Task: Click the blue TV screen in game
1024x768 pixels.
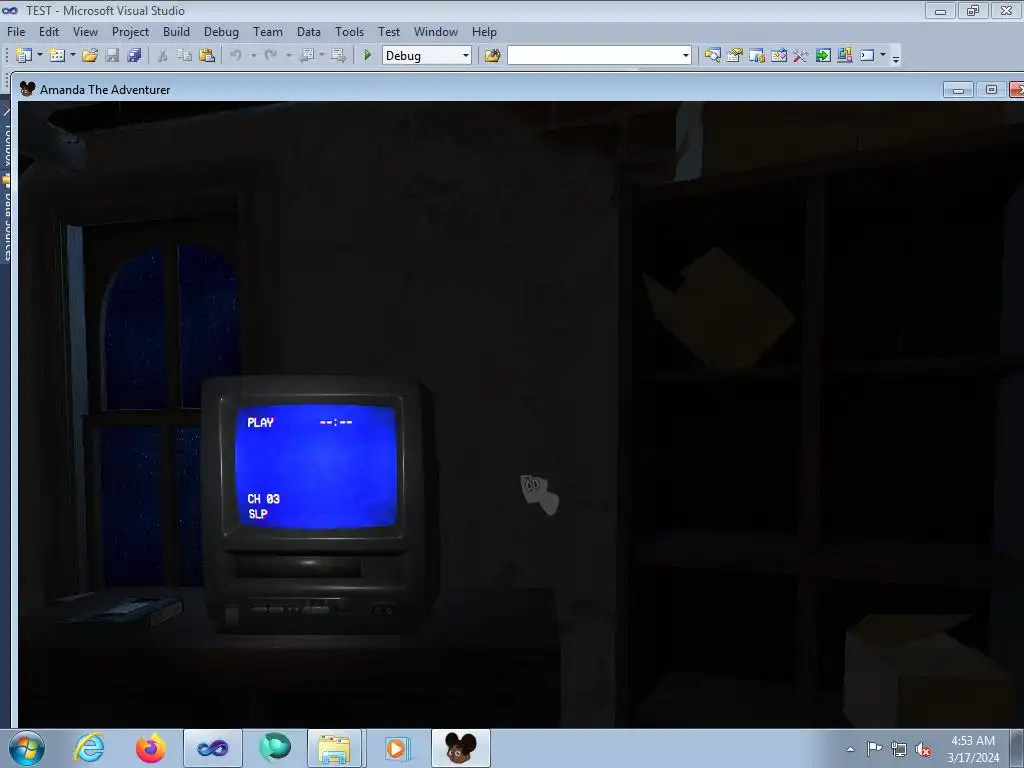Action: (315, 466)
